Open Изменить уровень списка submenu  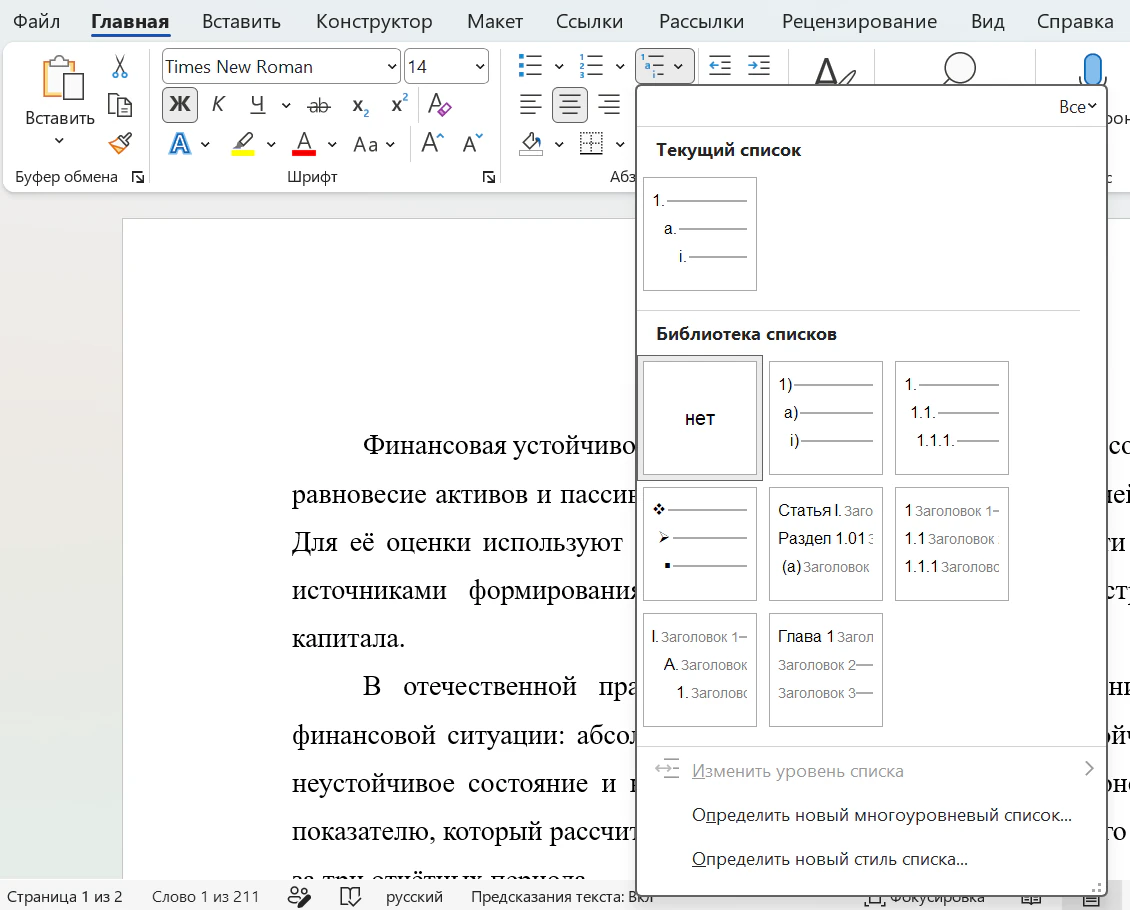click(x=873, y=771)
